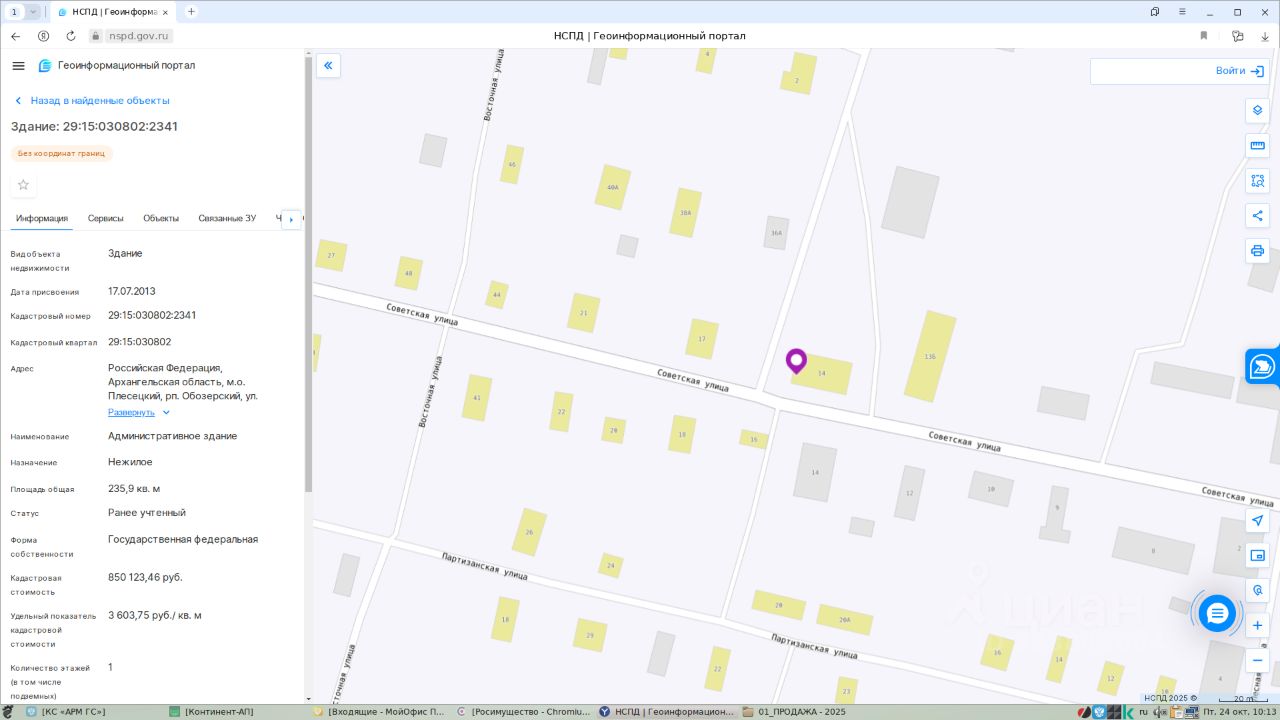The height and width of the screenshot is (720, 1280).
Task: Activate the area search selection tool
Action: [1257, 181]
